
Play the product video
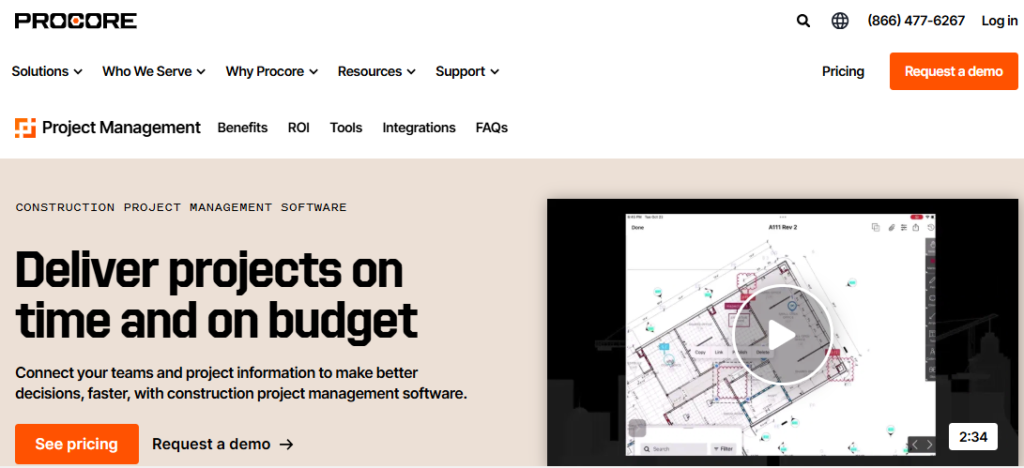coord(782,336)
